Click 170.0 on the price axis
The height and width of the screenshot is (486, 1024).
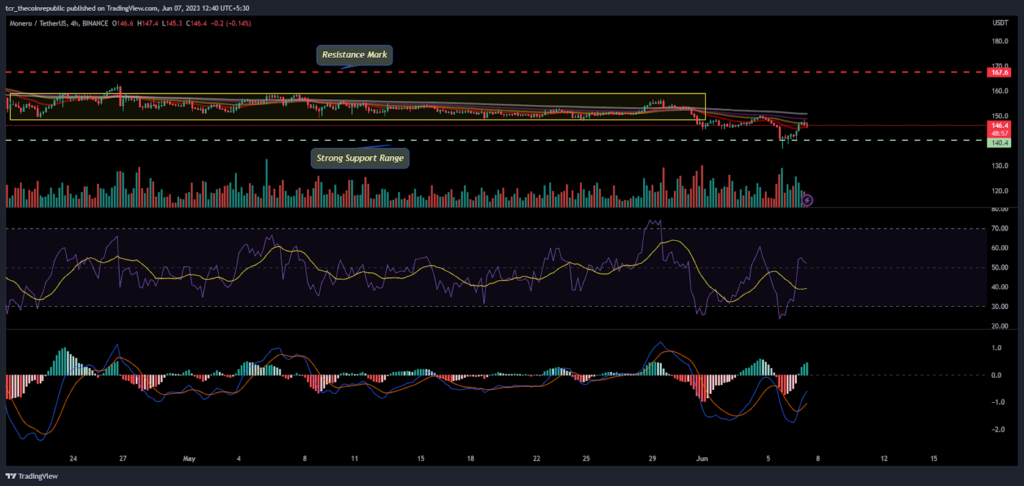point(1000,65)
